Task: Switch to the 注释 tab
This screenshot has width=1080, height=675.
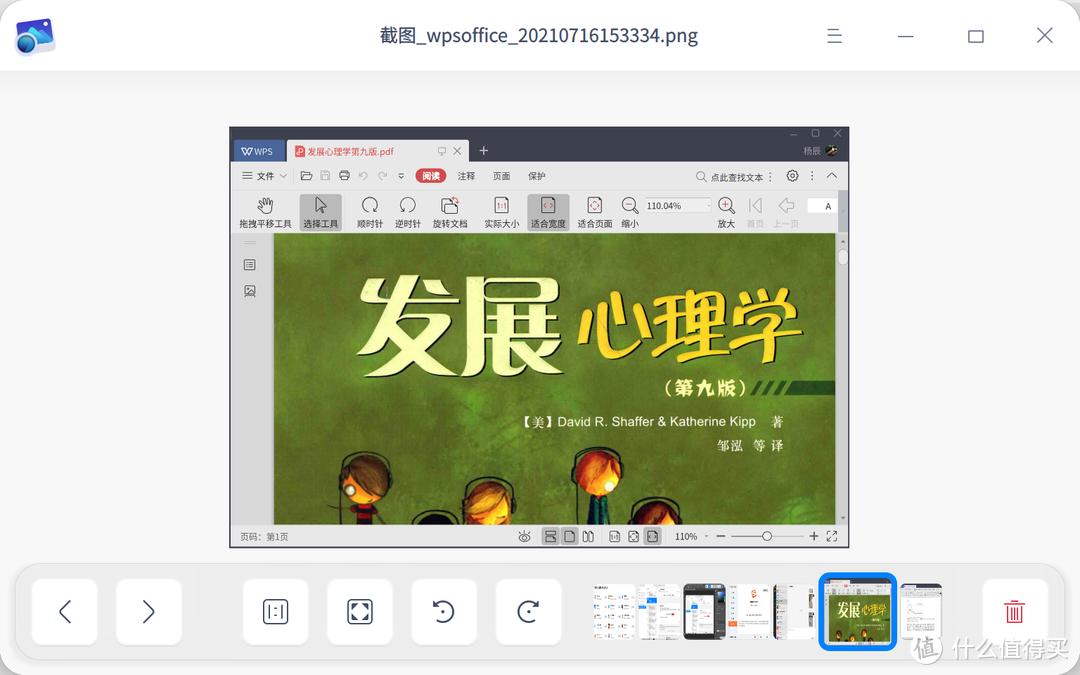Action: (466, 175)
